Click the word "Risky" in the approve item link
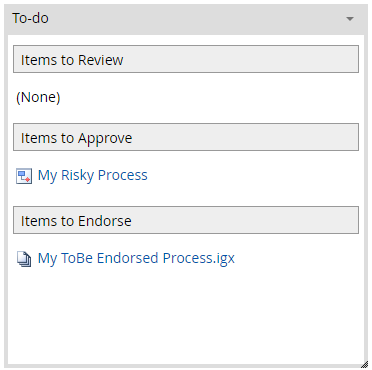 (77, 175)
